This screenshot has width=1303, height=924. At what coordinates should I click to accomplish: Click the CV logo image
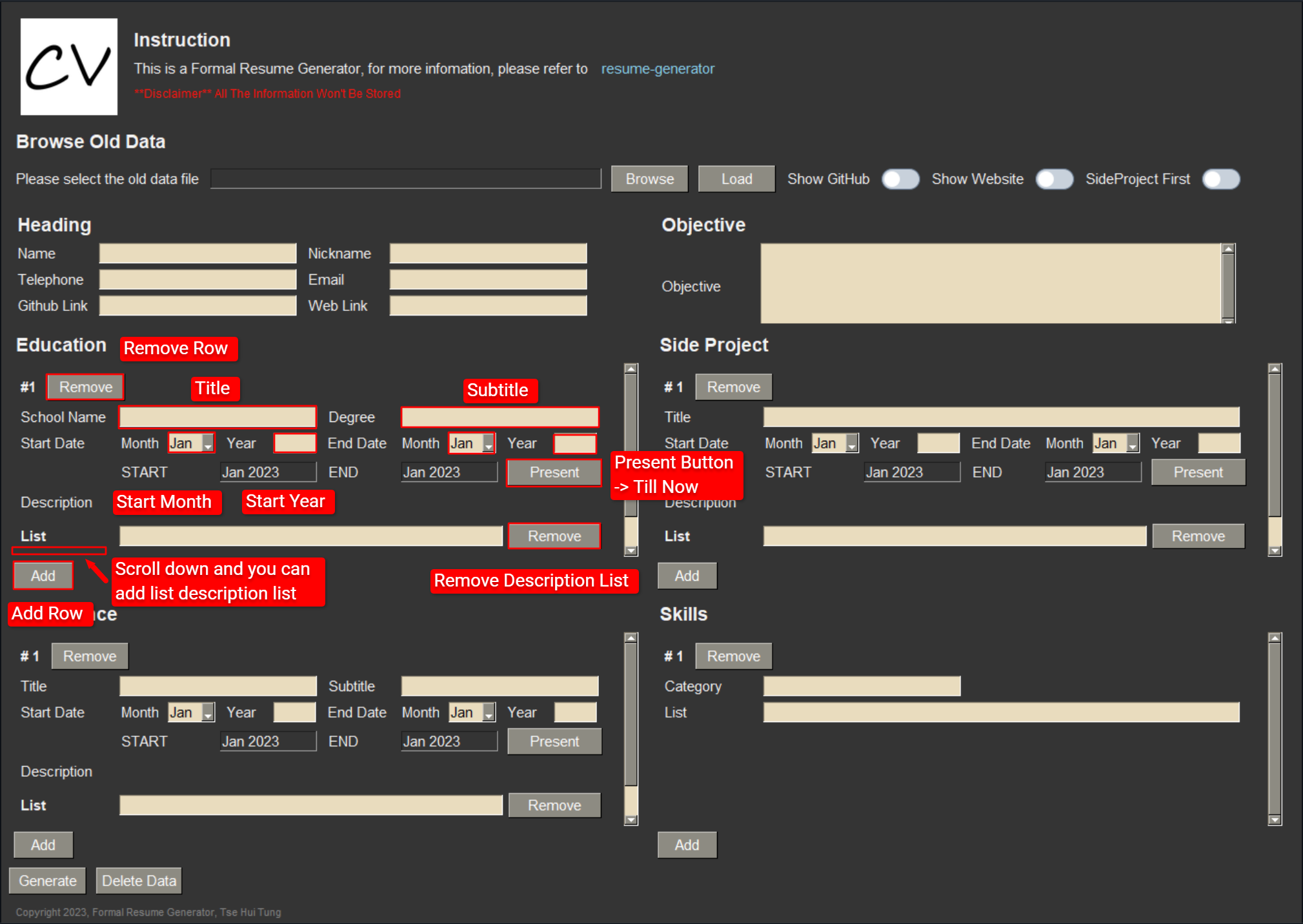click(x=69, y=66)
